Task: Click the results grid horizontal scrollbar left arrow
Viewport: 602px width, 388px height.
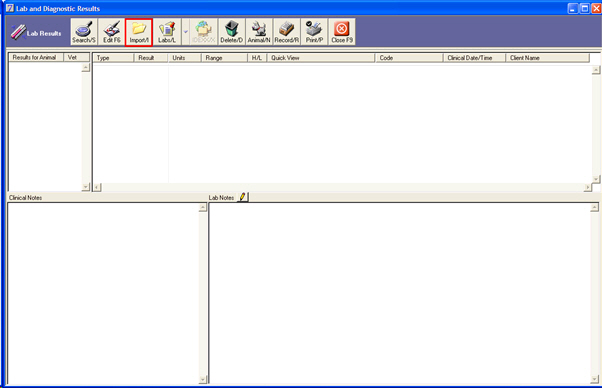Action: tap(98, 187)
